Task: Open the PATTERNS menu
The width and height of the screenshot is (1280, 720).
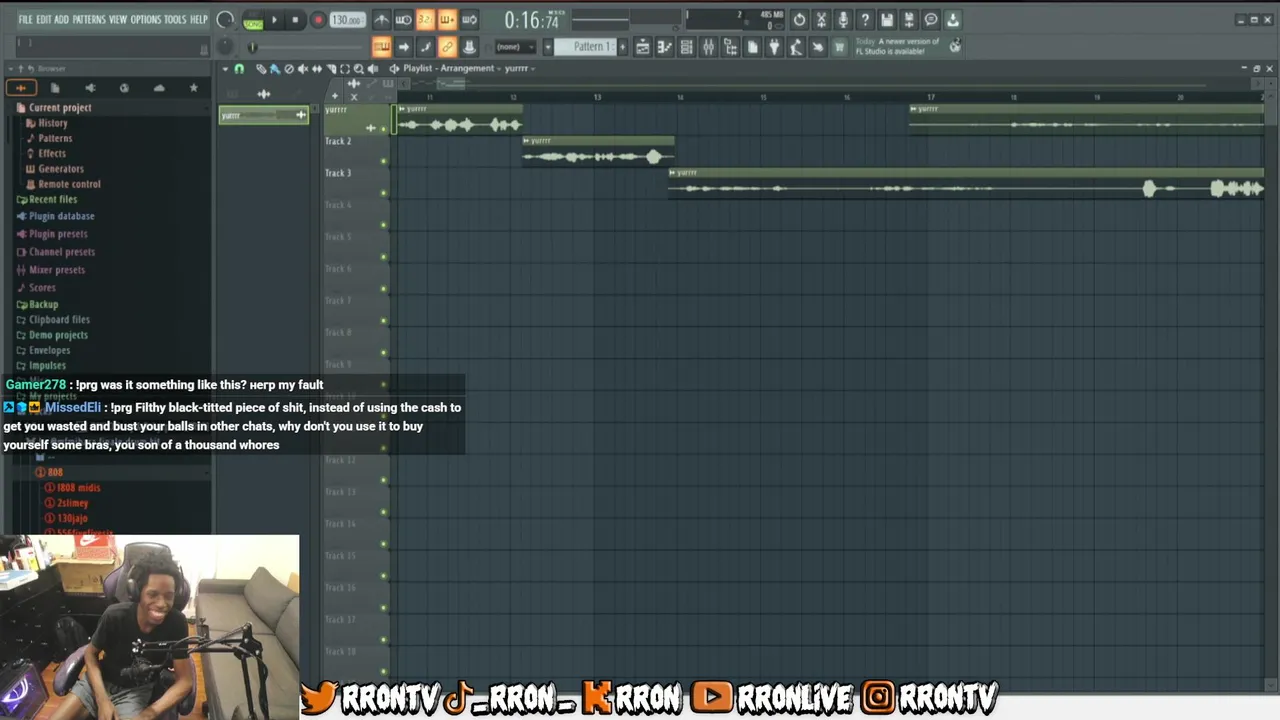Action: coord(89,20)
